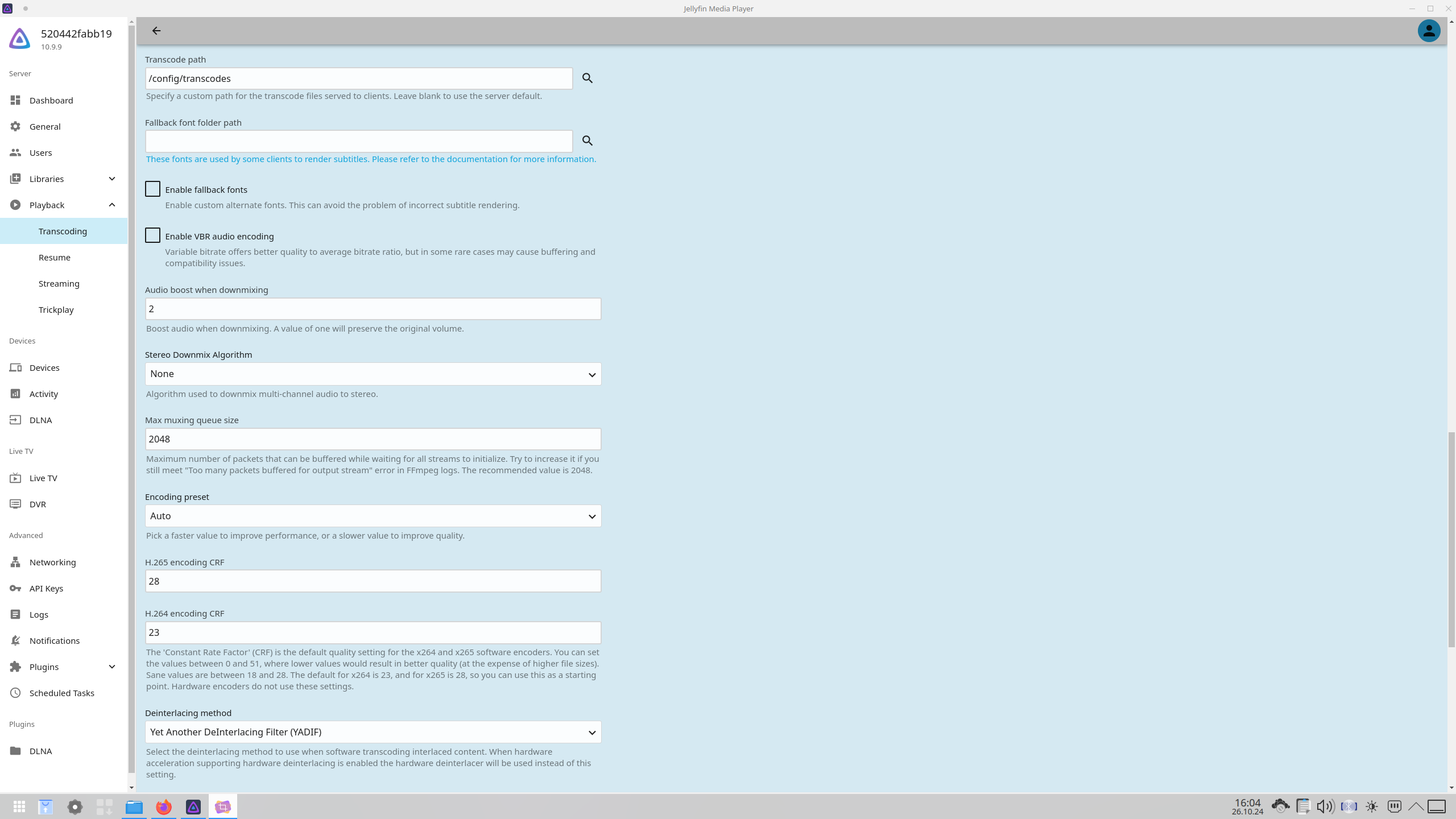Collapse the Playback menu section
This screenshot has height=819, width=1456.
111,205
